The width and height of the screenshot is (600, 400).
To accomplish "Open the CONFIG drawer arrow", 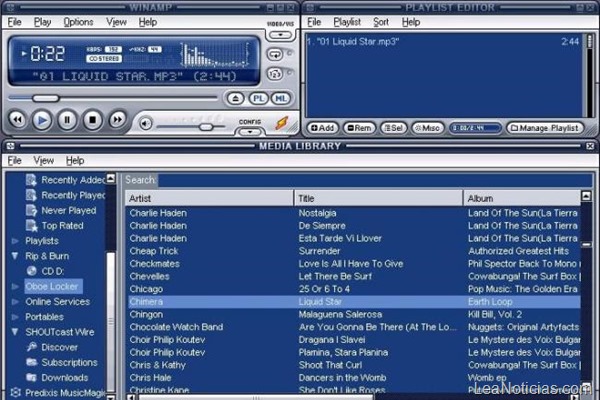I will pyautogui.click(x=250, y=132).
